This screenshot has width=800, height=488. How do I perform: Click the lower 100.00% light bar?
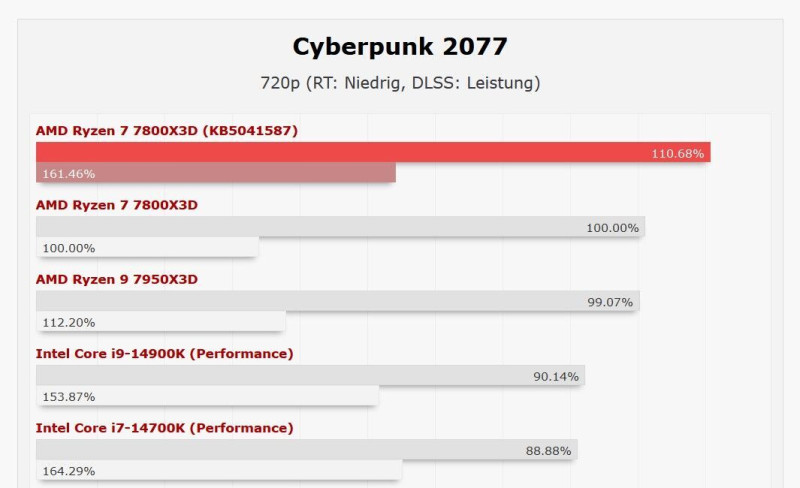point(147,247)
